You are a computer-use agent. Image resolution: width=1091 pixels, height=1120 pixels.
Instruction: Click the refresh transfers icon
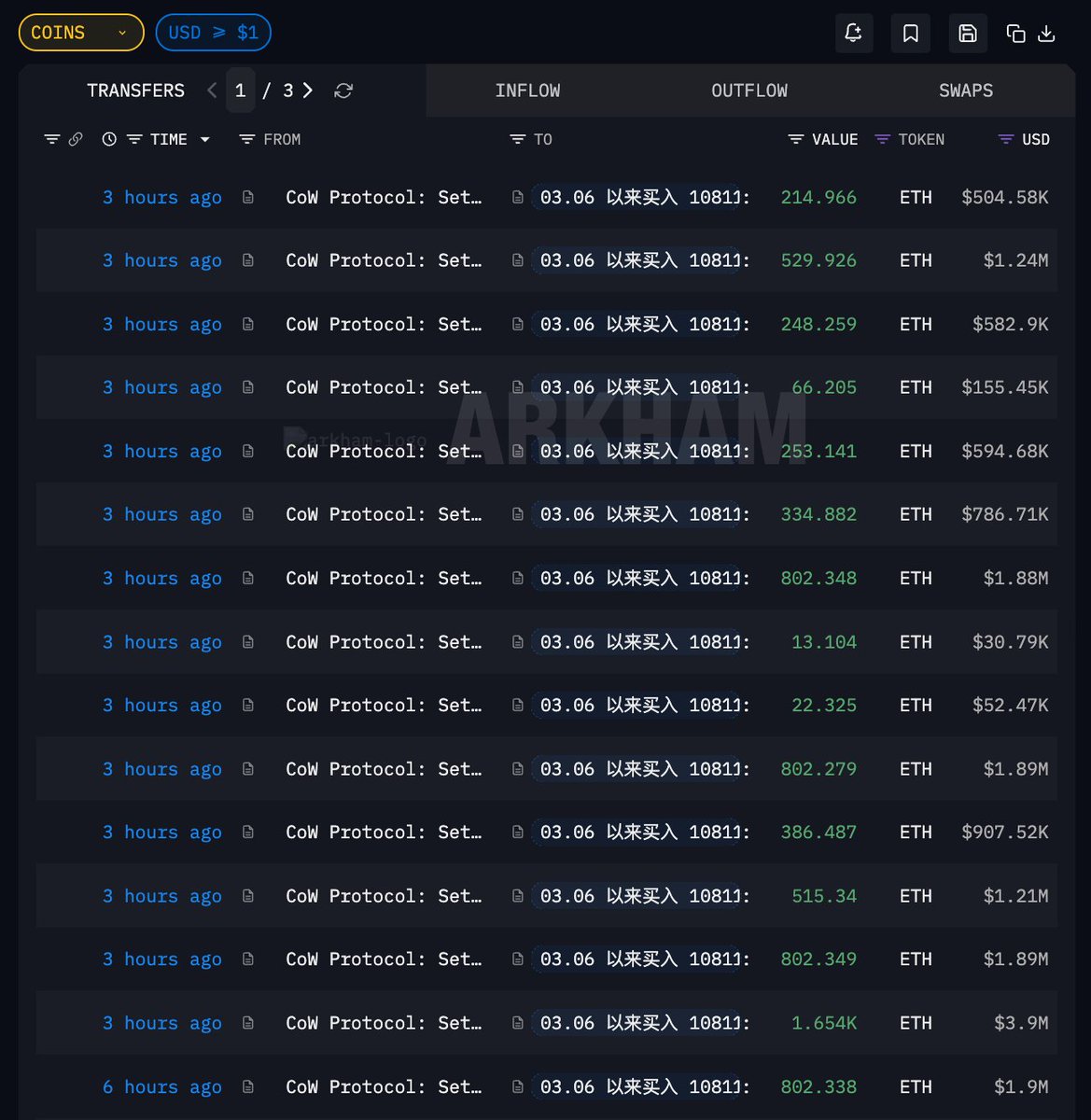pyautogui.click(x=343, y=91)
